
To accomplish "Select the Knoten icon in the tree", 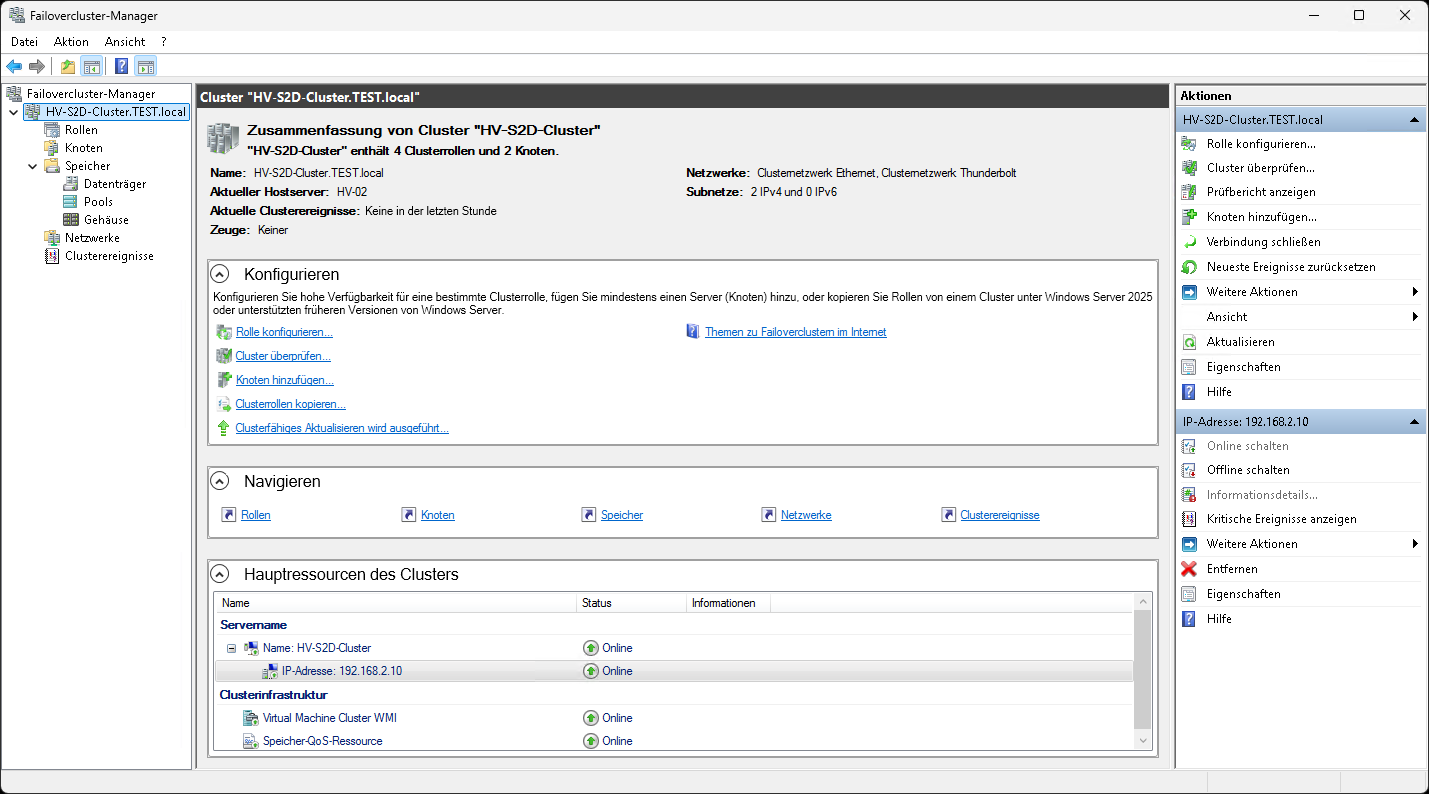I will tap(52, 148).
